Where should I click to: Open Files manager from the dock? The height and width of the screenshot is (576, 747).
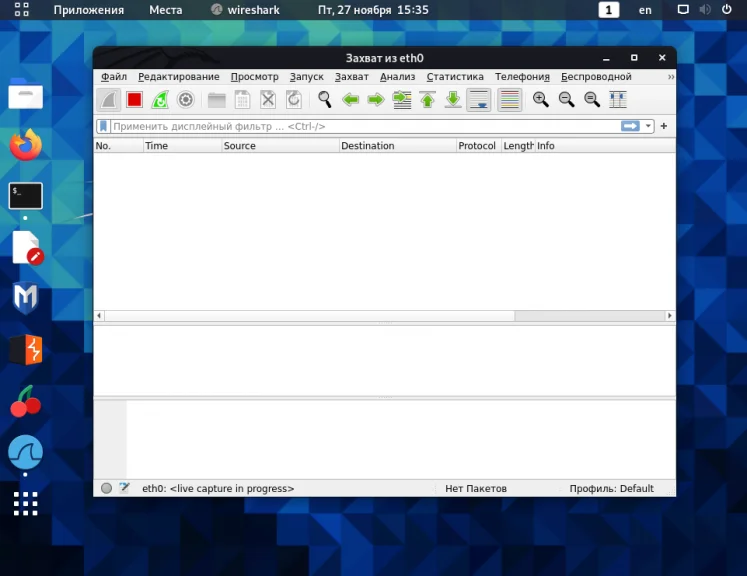tap(26, 94)
